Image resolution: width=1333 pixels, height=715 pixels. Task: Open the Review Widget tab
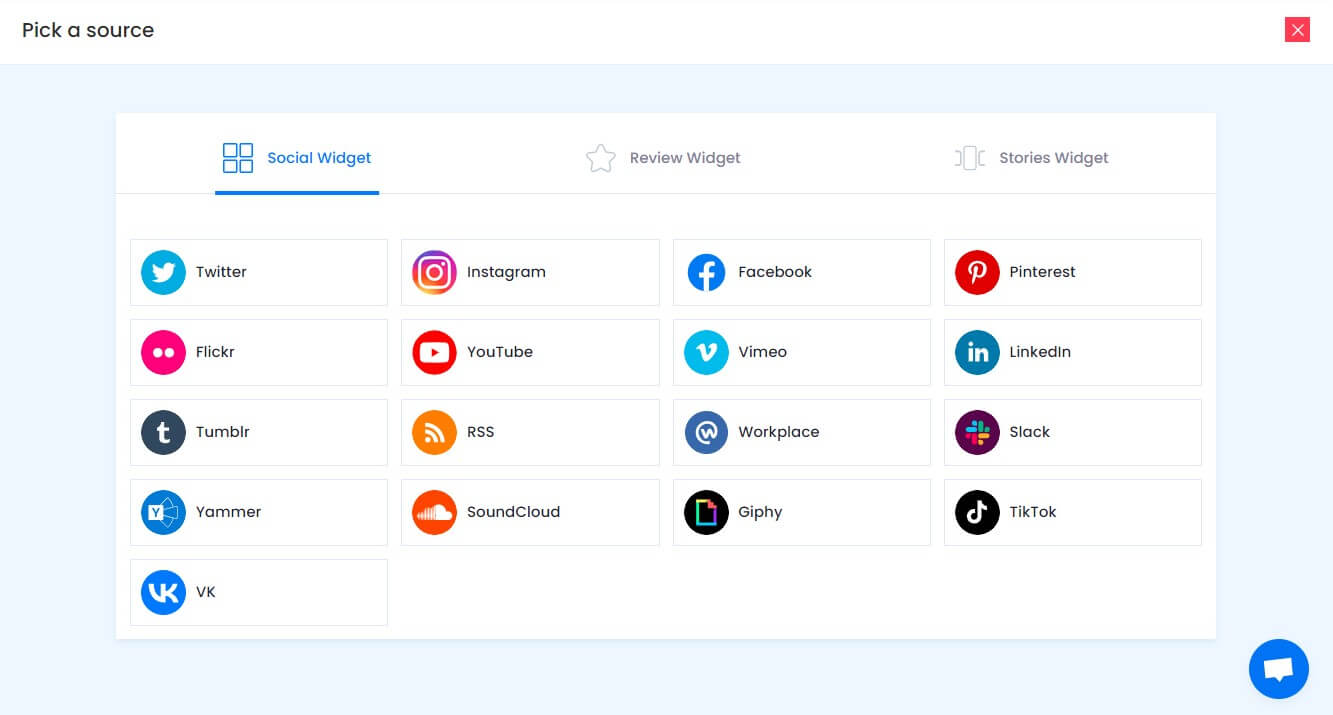point(663,158)
